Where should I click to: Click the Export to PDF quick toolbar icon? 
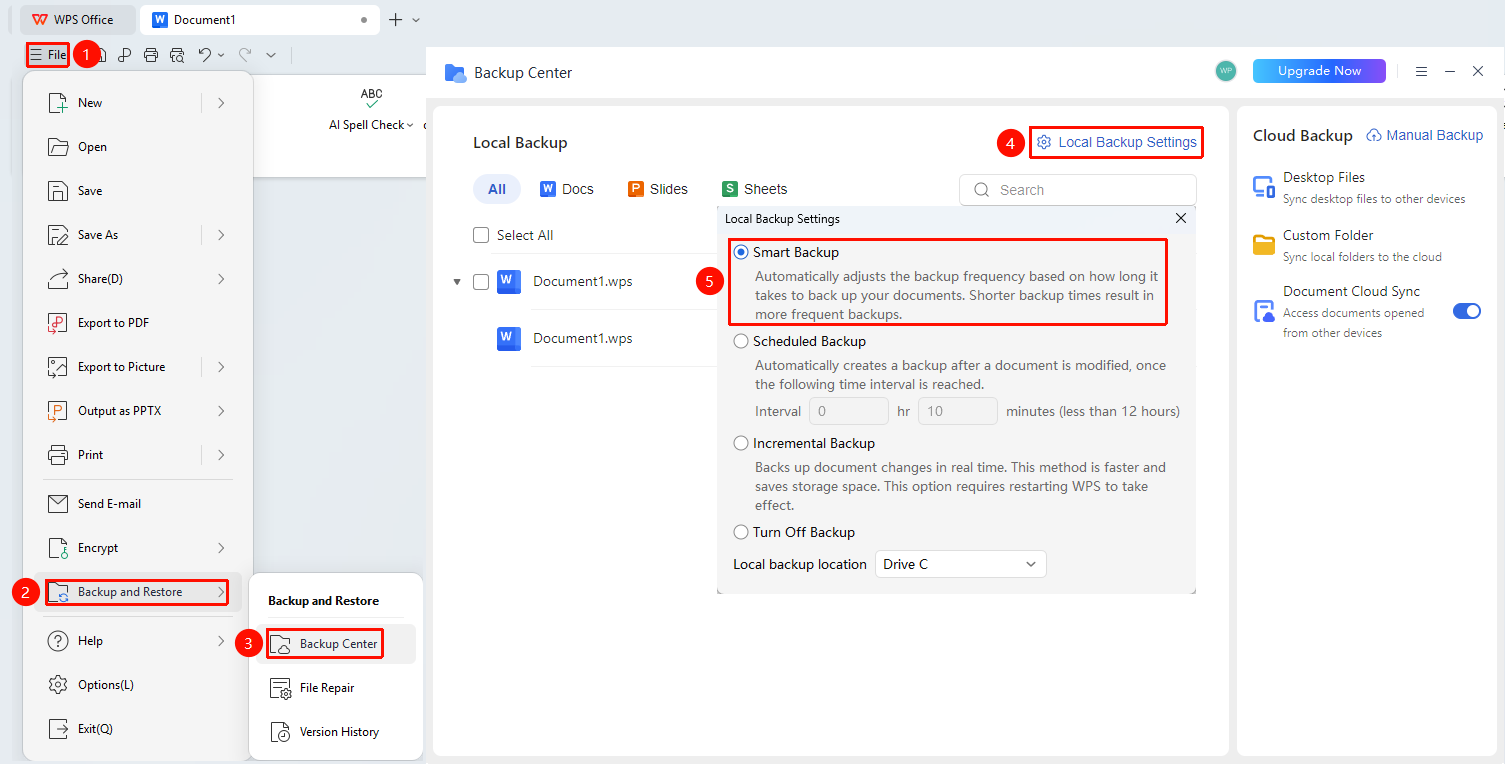[124, 55]
